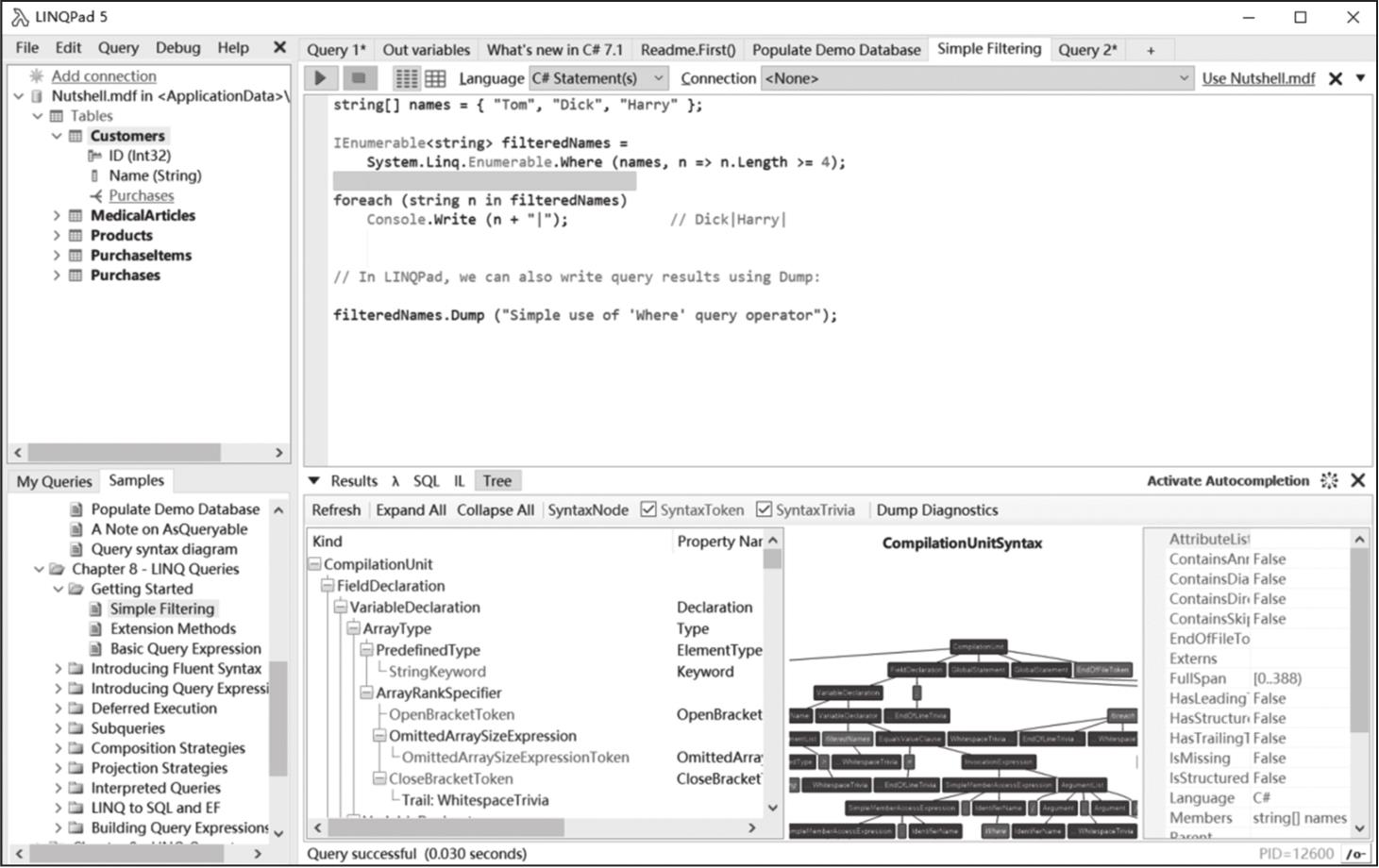
Task: Click the Query syntax diagram file icon
Action: click(76, 549)
